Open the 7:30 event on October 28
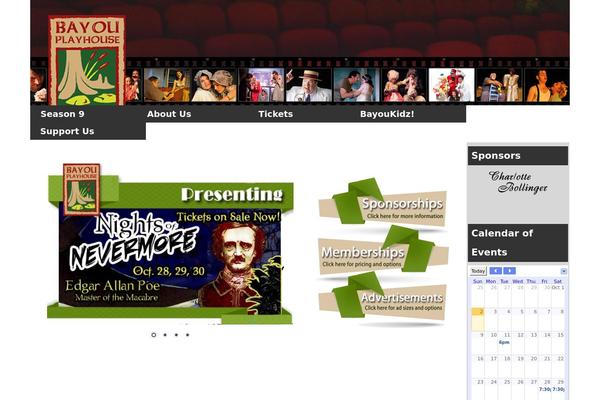Viewport: 600px width, 400px height. click(x=545, y=389)
